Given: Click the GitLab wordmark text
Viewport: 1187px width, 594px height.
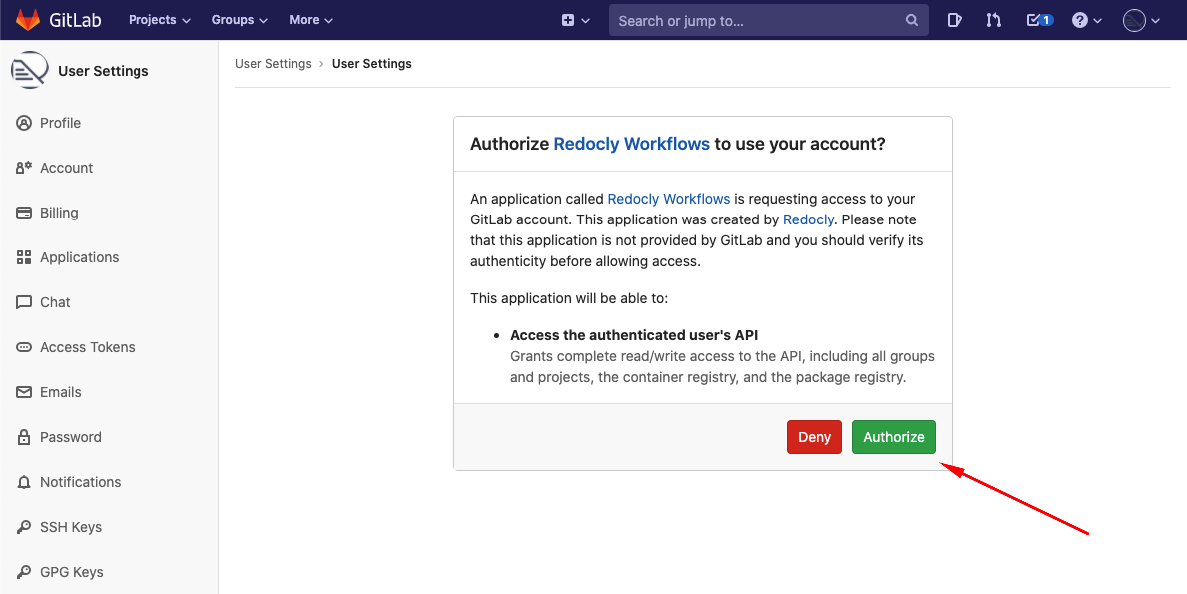Looking at the screenshot, I should (75, 20).
